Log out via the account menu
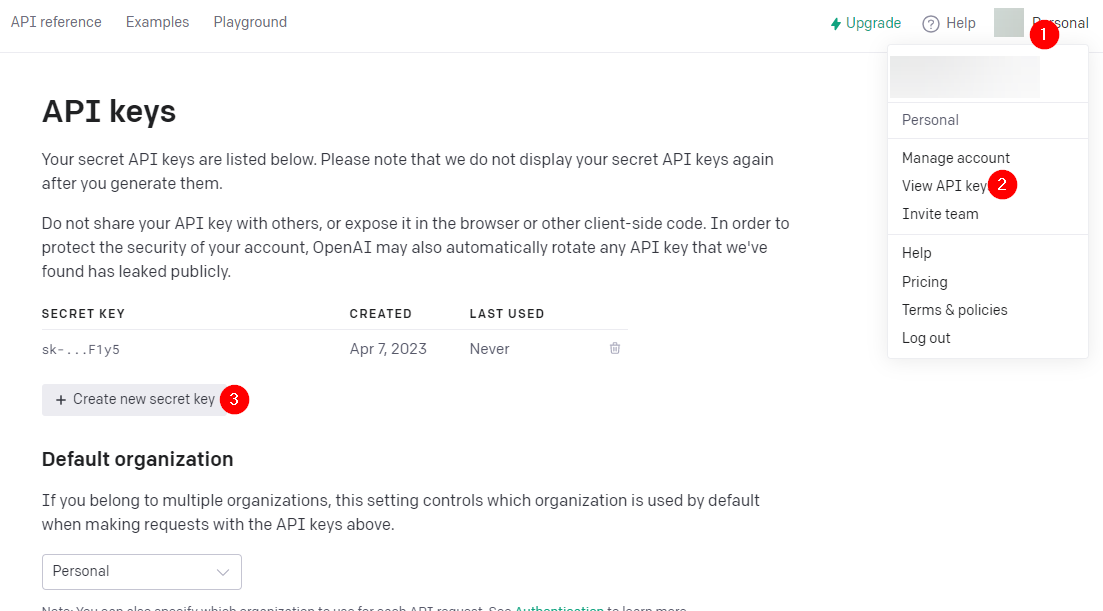This screenshot has width=1103, height=611. pos(926,338)
